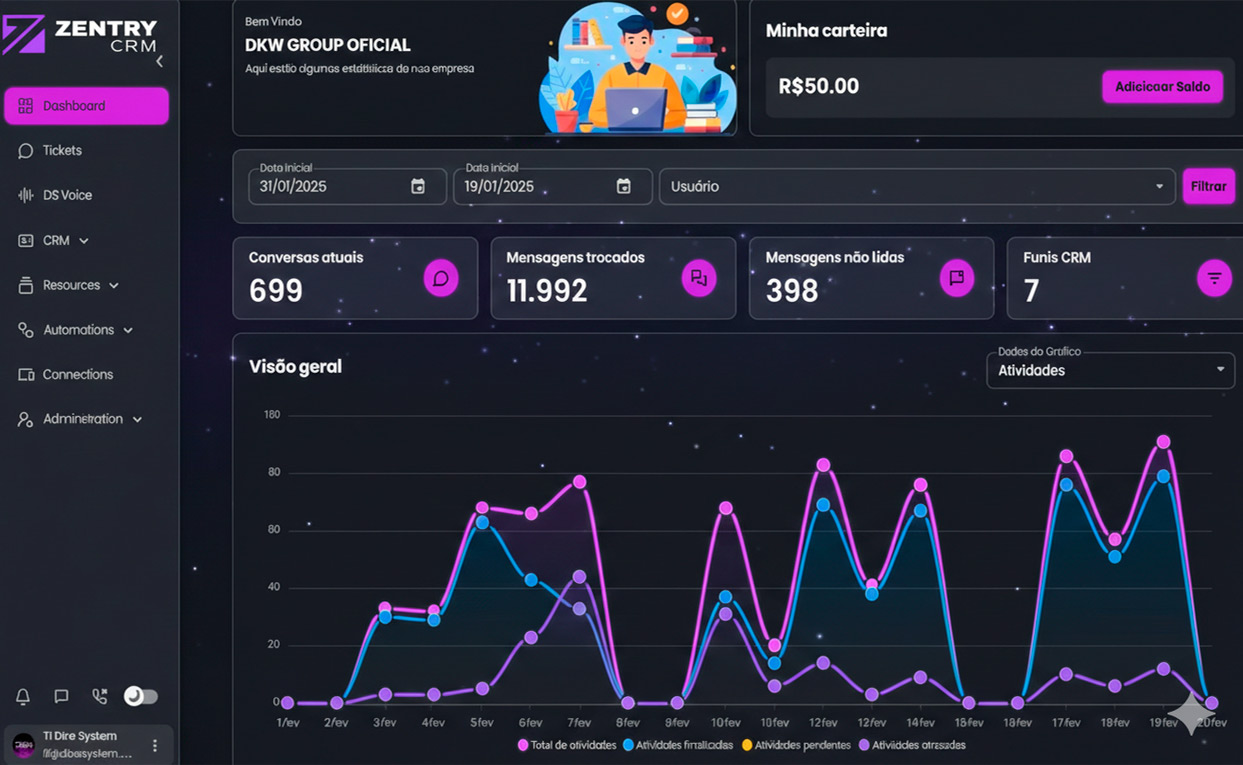Open the Atividades chart data dropdown
Viewport: 1243px width, 765px height.
[x=1110, y=370]
